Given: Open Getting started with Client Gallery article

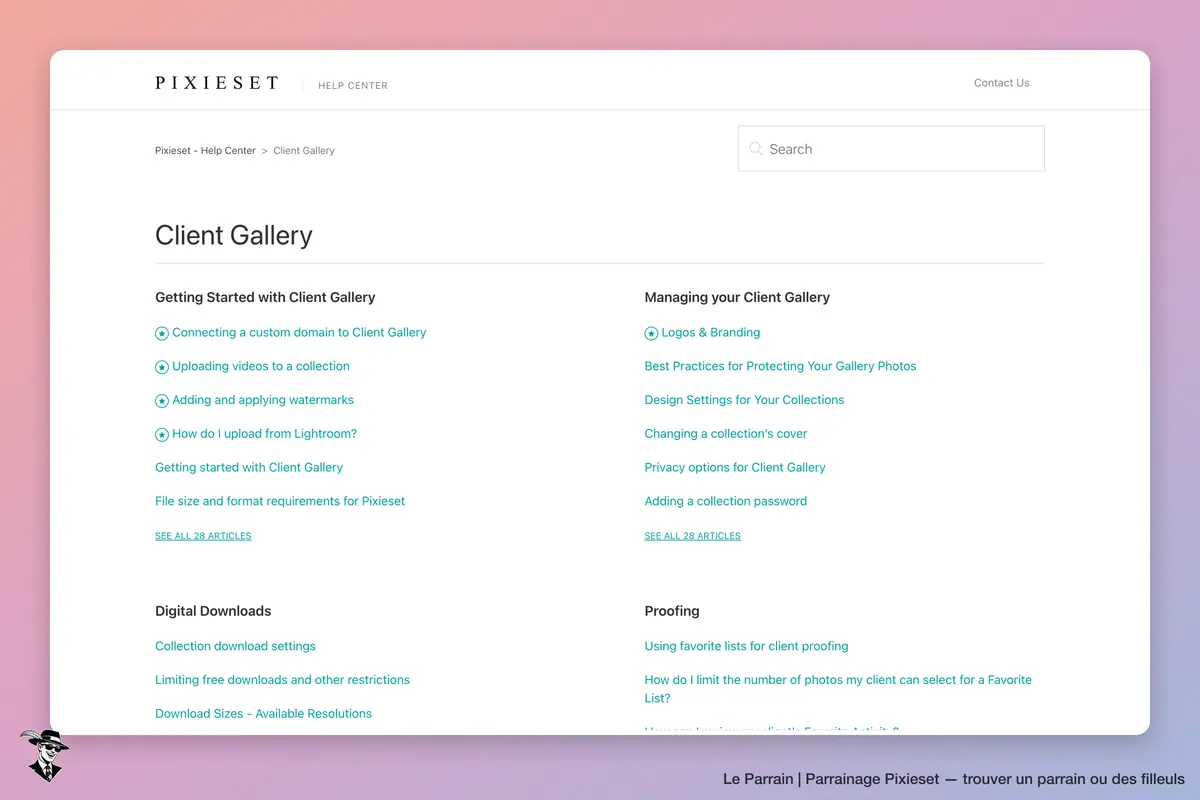Looking at the screenshot, I should coord(249,467).
